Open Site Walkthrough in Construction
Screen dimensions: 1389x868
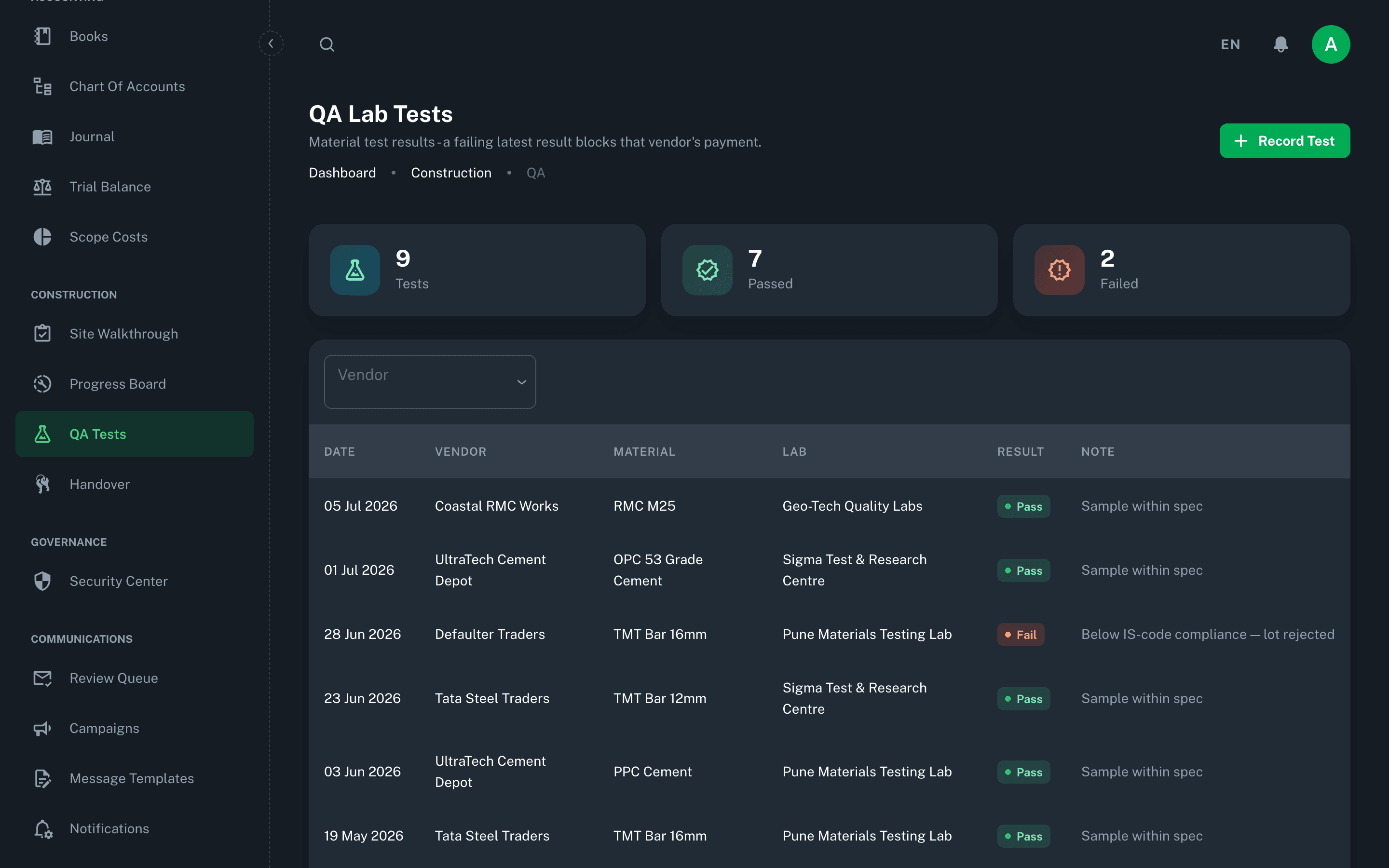(134, 334)
